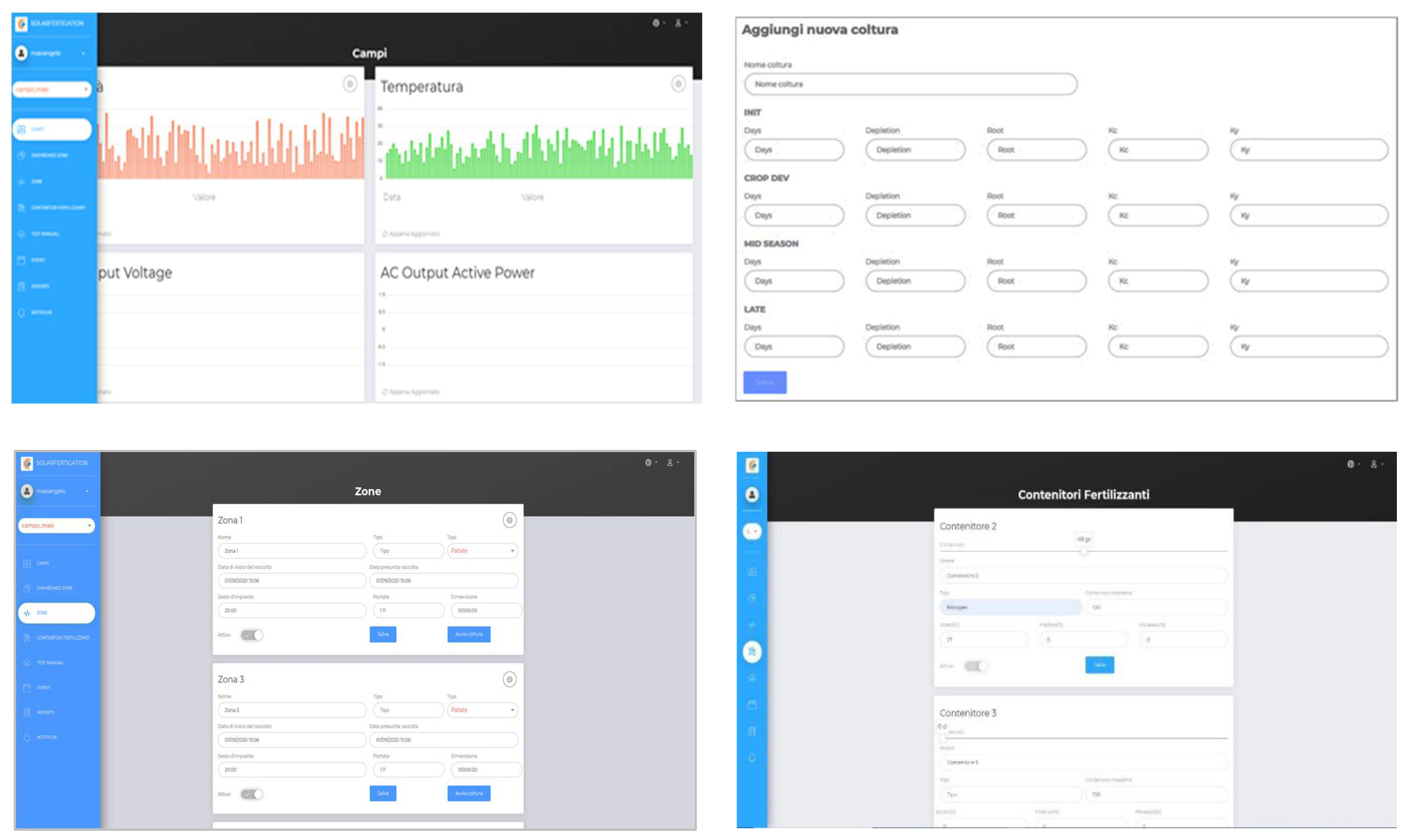The image size is (1409, 840).
Task: Toggle the Attivo switch for Contenitore 2
Action: tap(975, 666)
